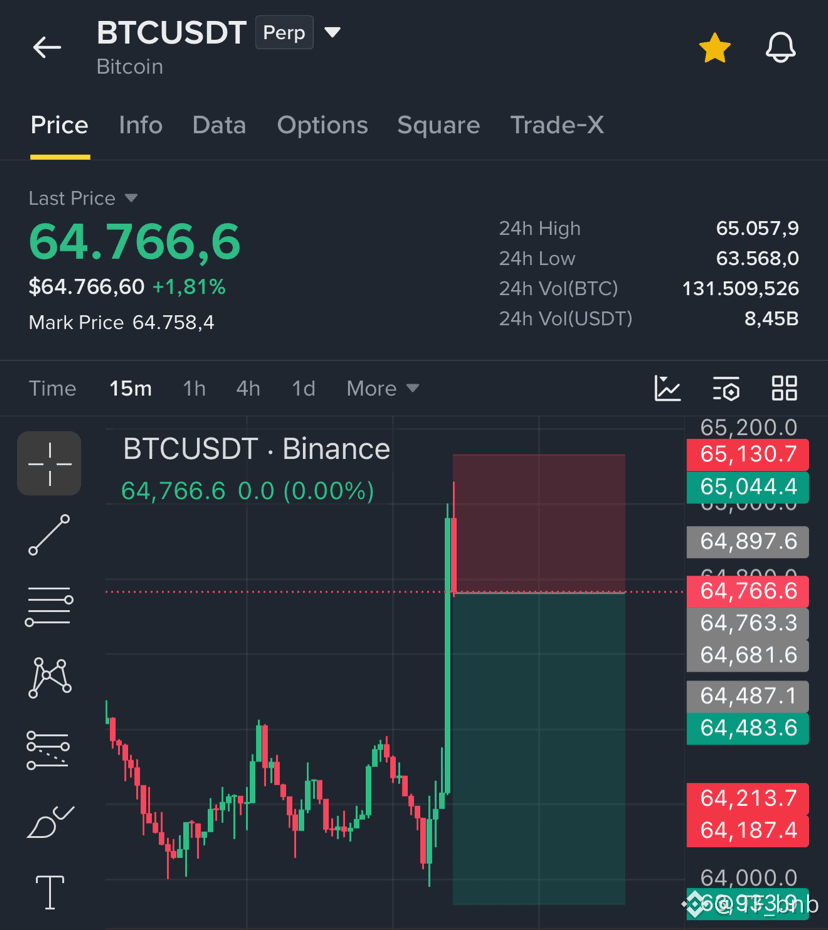
Task: Select the 15m interval
Action: 130,388
